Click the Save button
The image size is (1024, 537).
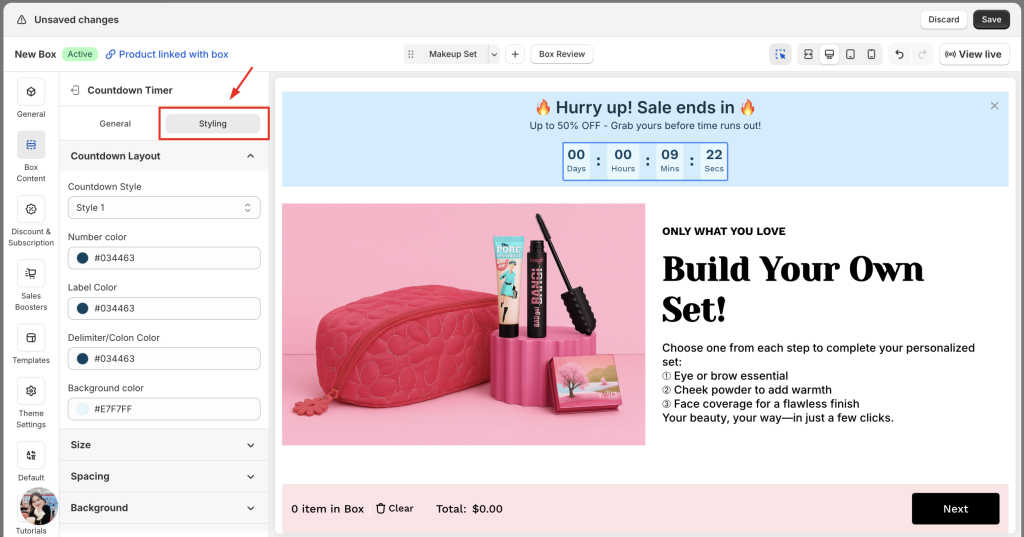(x=991, y=19)
